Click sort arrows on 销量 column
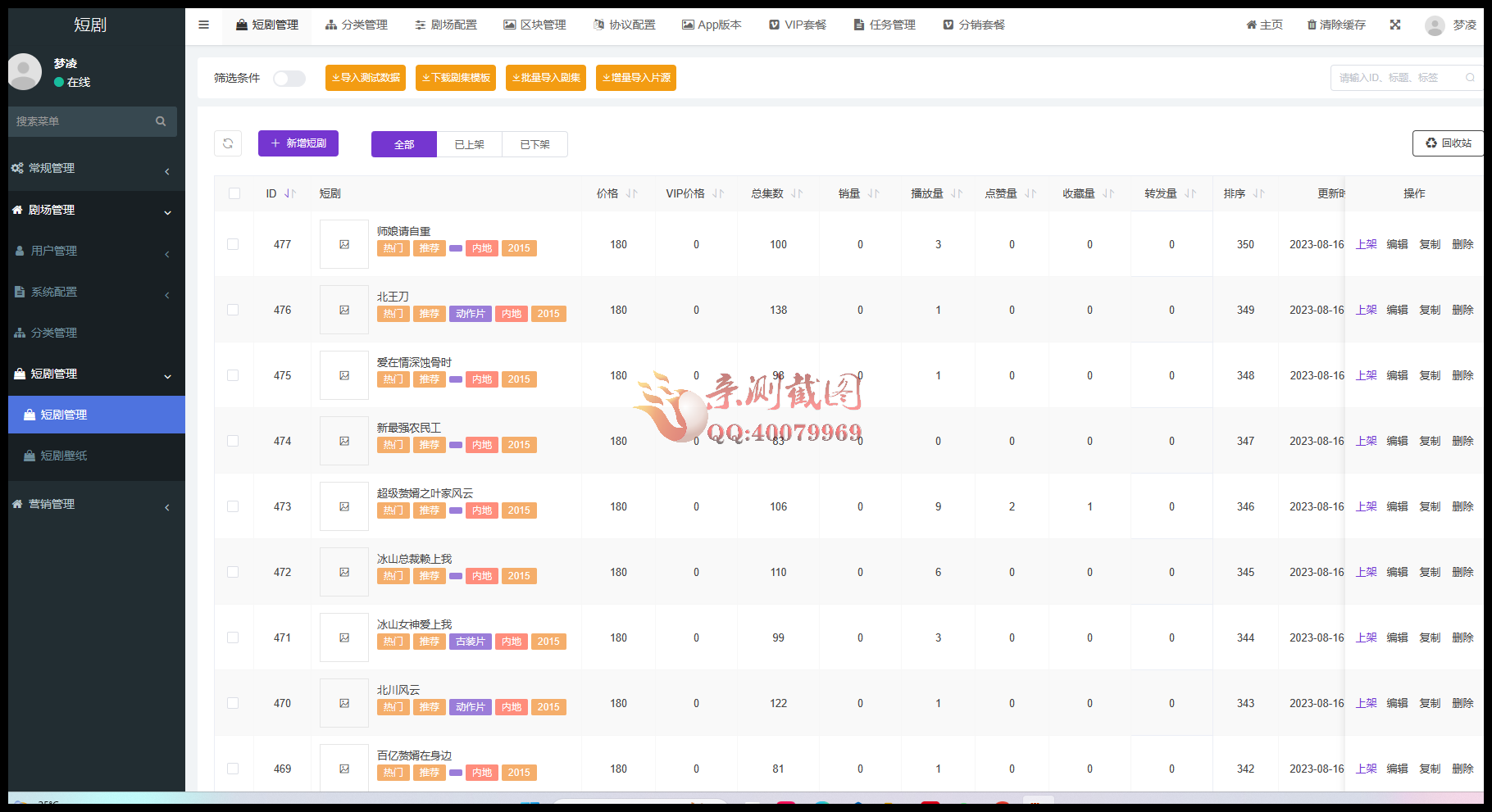1492x812 pixels. point(873,193)
